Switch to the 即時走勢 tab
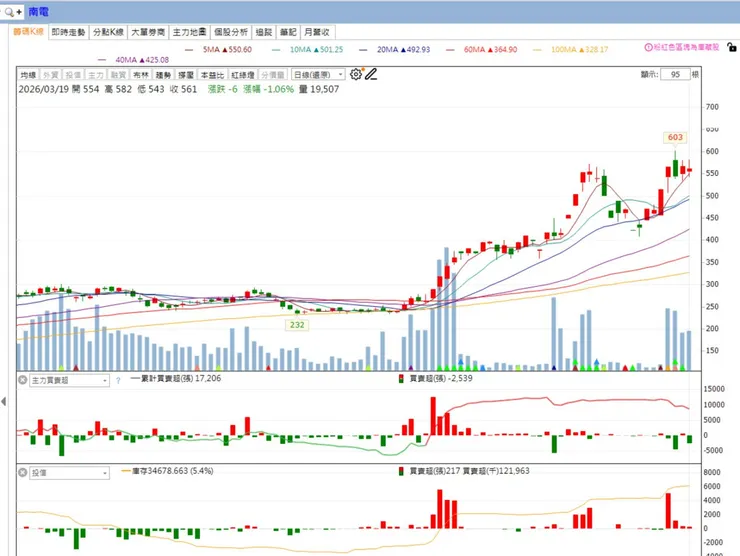 tap(68, 32)
